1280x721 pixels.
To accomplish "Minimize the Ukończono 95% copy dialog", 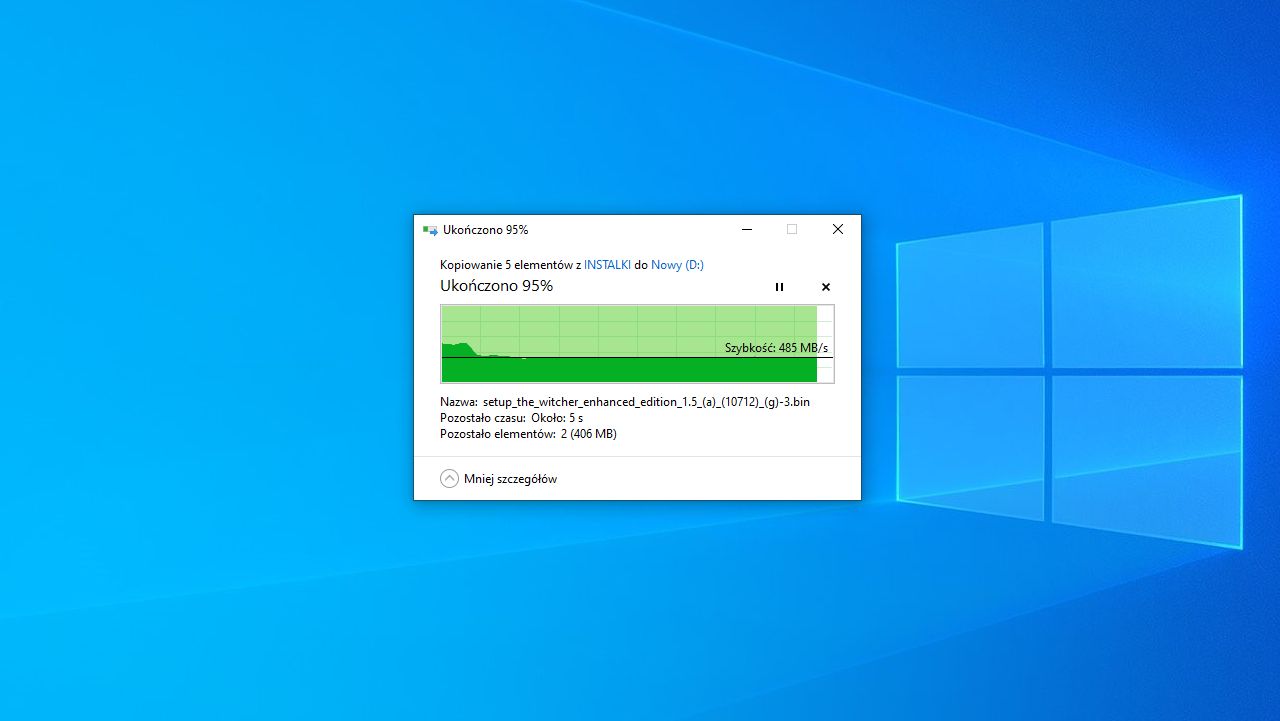I will (x=747, y=229).
